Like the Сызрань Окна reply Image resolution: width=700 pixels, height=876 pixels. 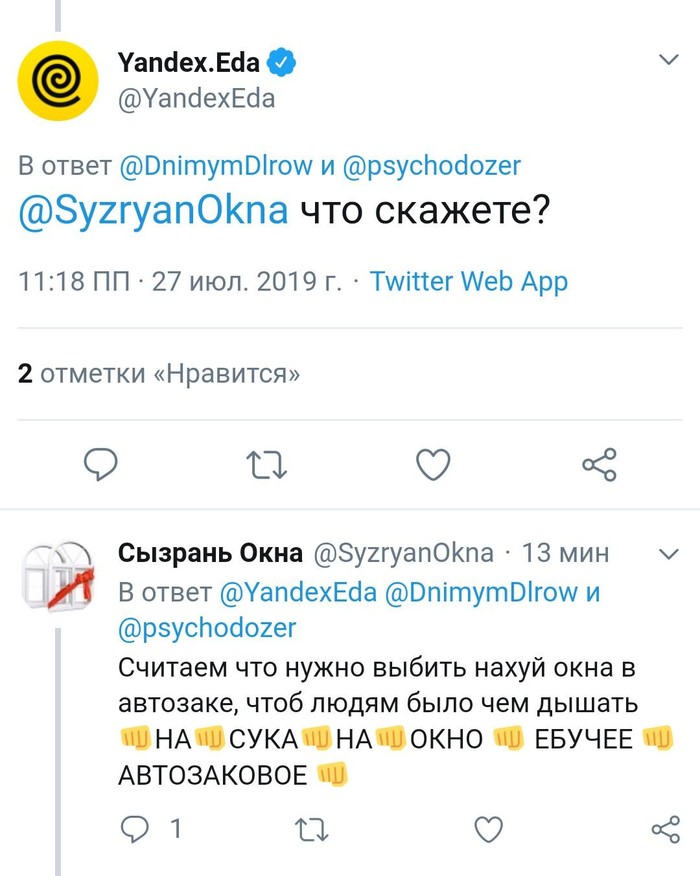coord(487,828)
